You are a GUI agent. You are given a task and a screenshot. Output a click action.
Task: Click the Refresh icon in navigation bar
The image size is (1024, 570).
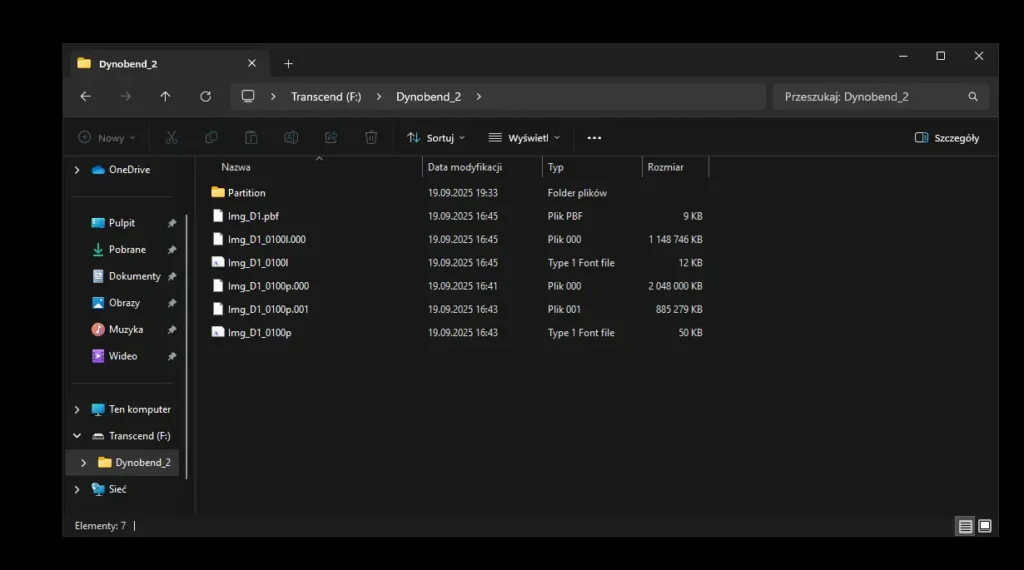coord(205,97)
